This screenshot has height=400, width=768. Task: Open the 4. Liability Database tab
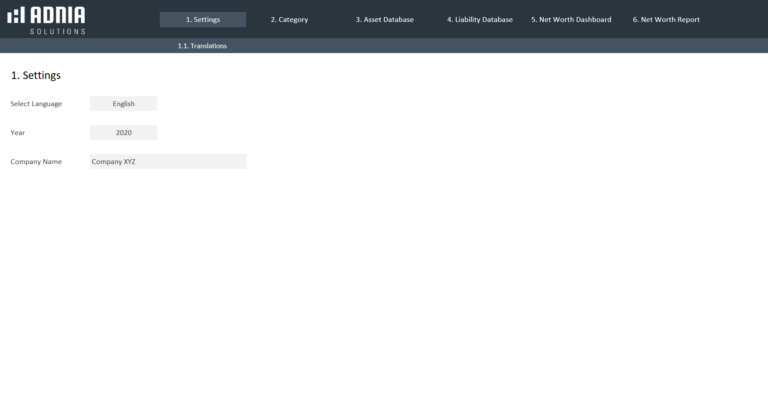[x=479, y=20]
